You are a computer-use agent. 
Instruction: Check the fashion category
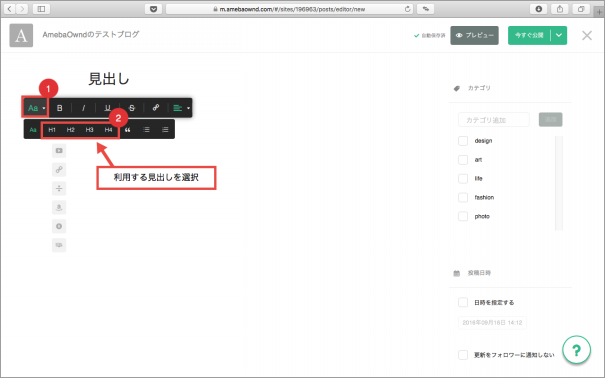click(463, 197)
